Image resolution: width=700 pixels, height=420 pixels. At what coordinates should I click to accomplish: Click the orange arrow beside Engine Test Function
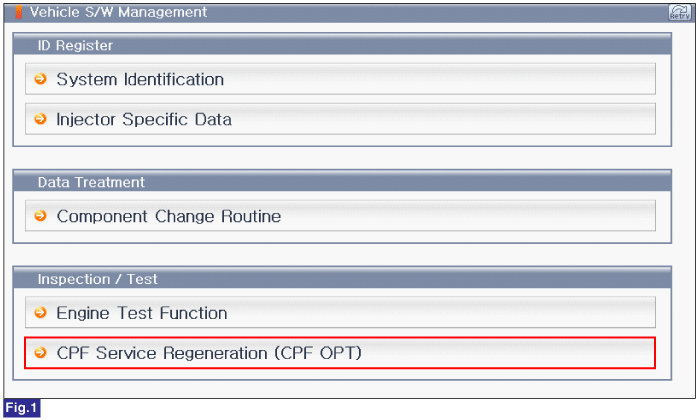(x=41, y=313)
